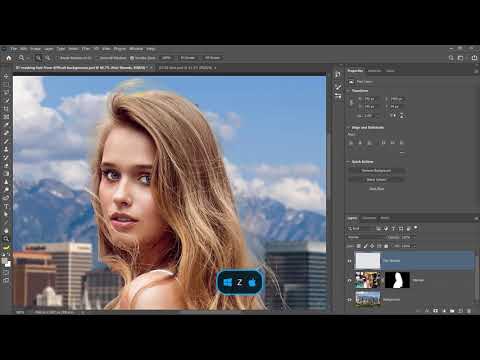Collapse the Align and Distribute section
The width and height of the screenshot is (480, 360).
pos(349,127)
